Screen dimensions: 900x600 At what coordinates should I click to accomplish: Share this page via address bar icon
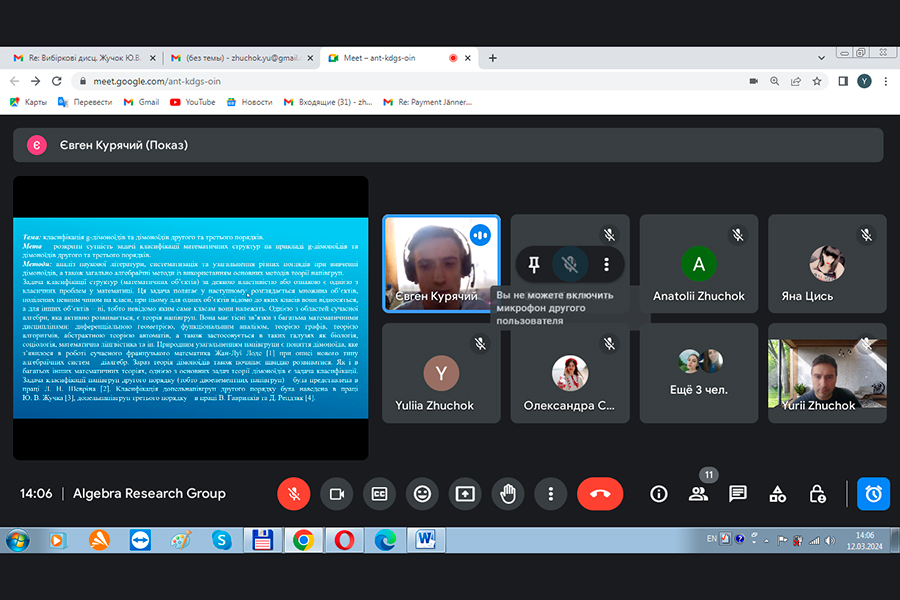click(796, 82)
